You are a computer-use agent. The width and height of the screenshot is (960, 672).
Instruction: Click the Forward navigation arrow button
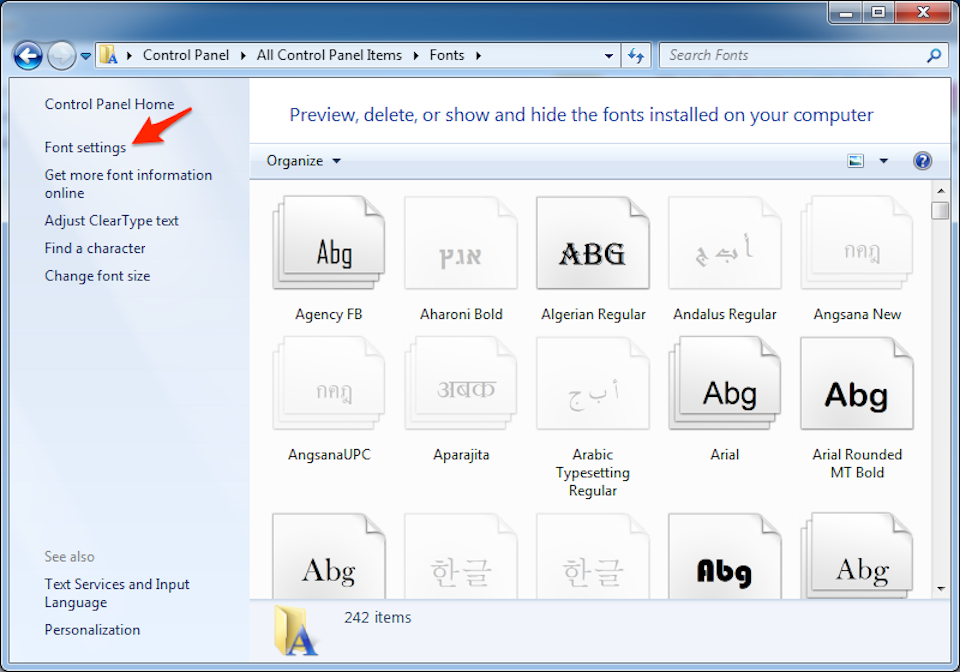(61, 56)
